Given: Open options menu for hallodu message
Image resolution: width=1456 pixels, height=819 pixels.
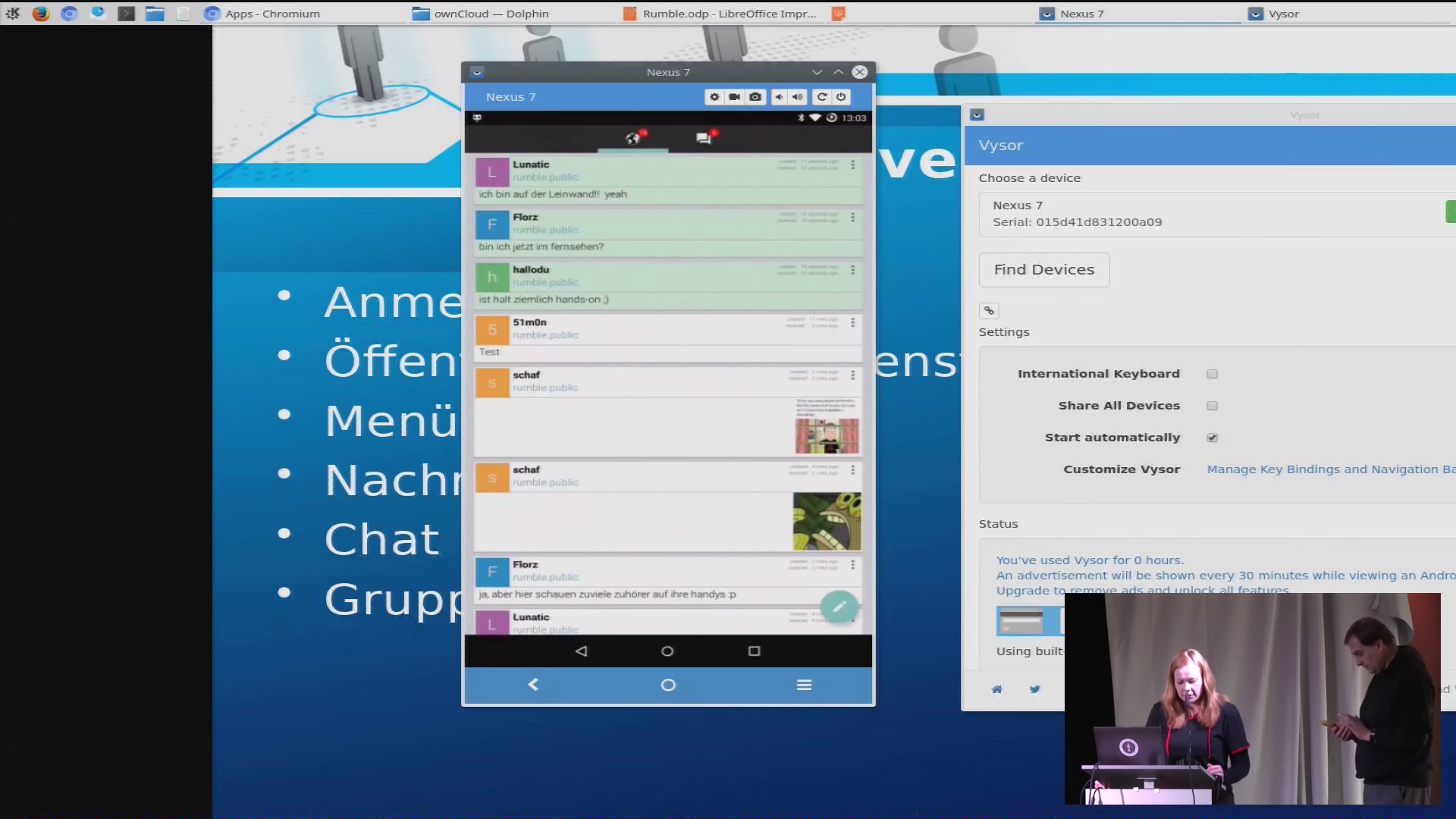Looking at the screenshot, I should pyautogui.click(x=852, y=270).
